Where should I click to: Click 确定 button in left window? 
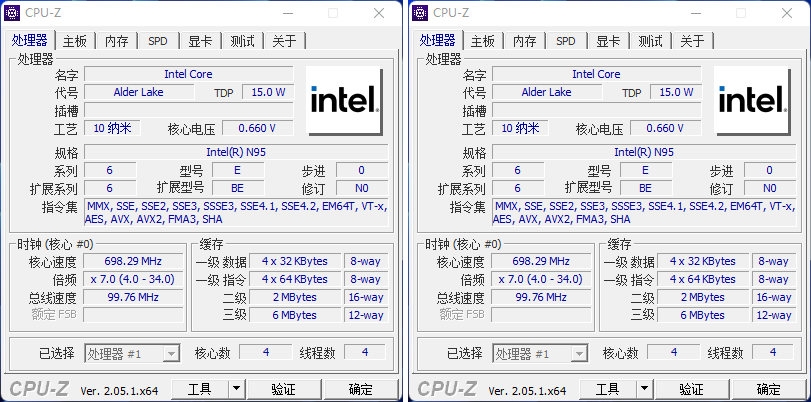(361, 389)
